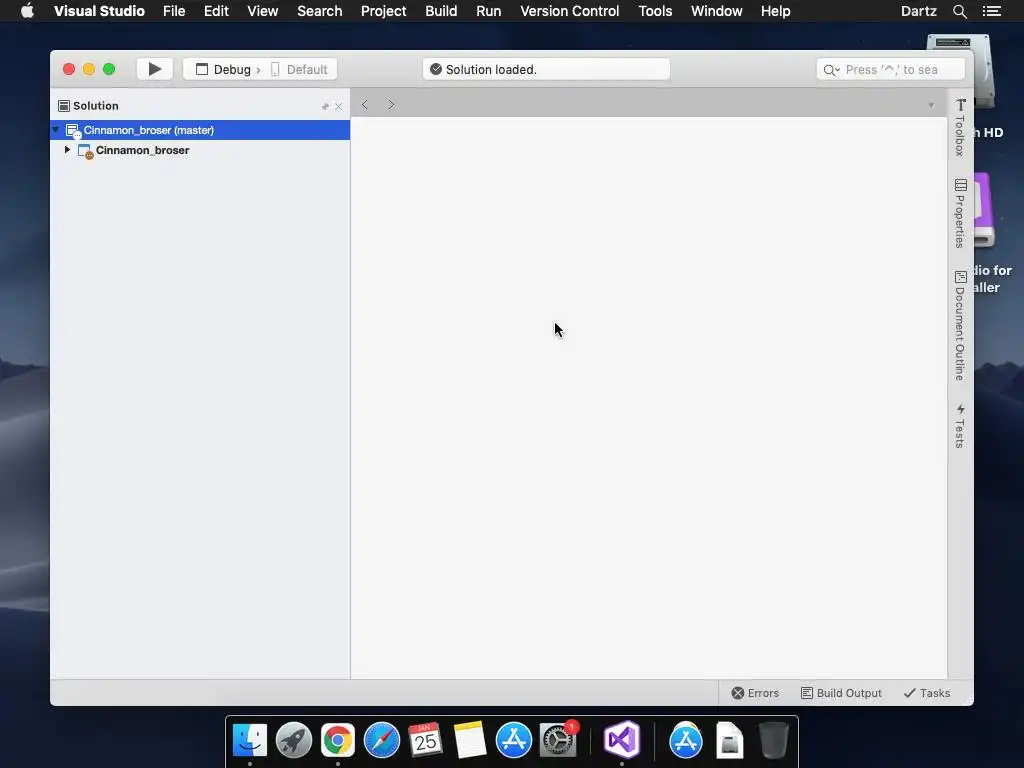Open the Project menu
This screenshot has width=1024, height=768.
383,11
